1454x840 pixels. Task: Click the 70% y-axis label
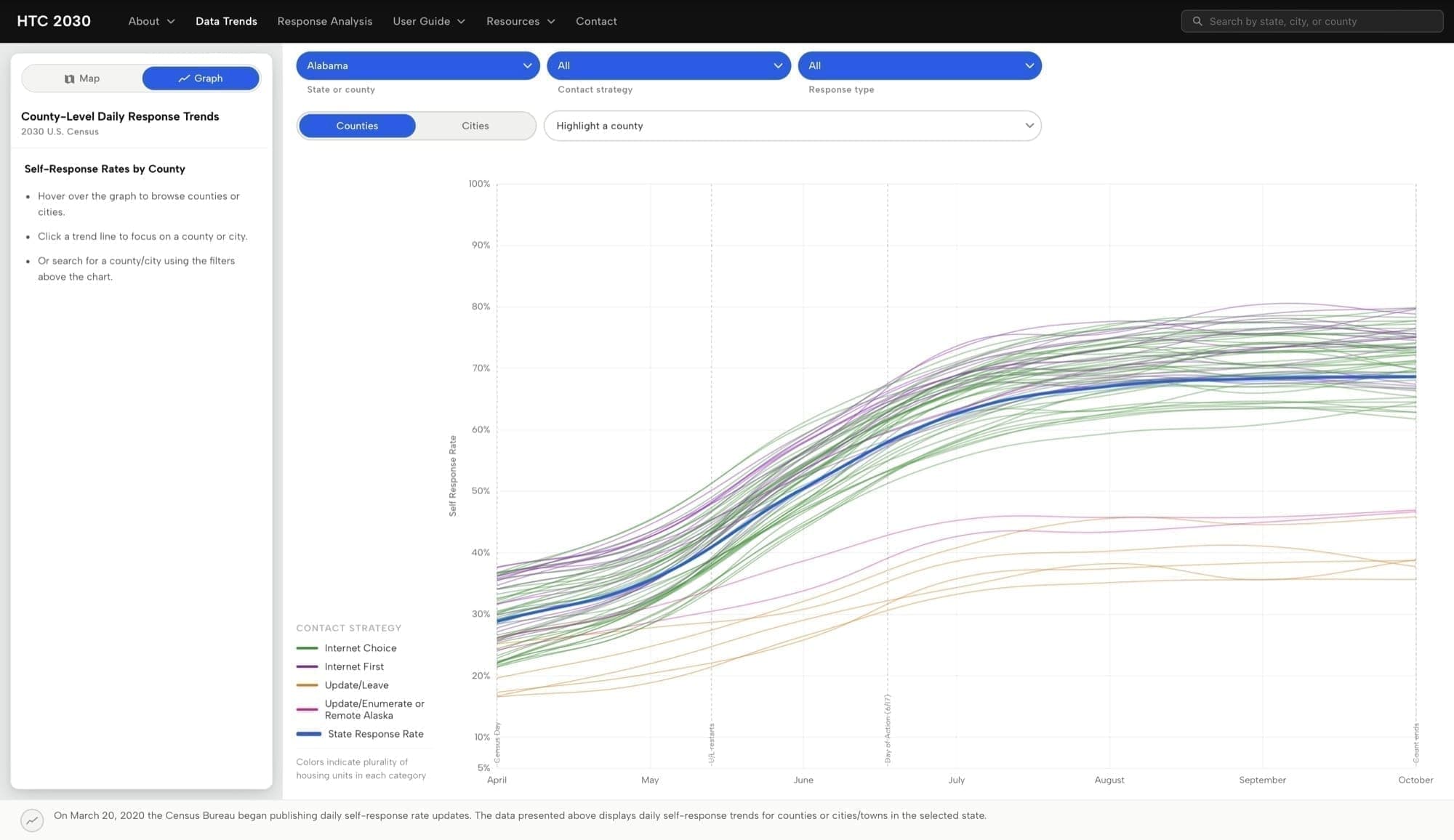click(x=481, y=368)
